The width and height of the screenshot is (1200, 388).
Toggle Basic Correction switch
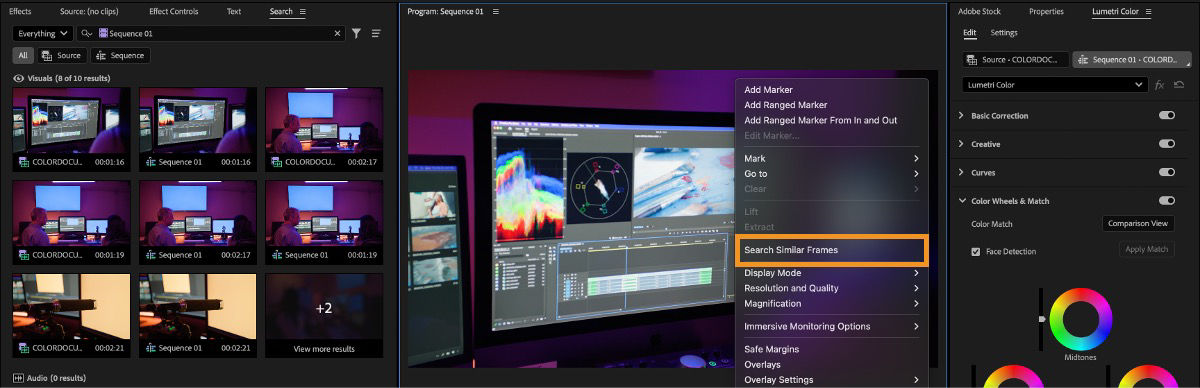click(x=1166, y=116)
